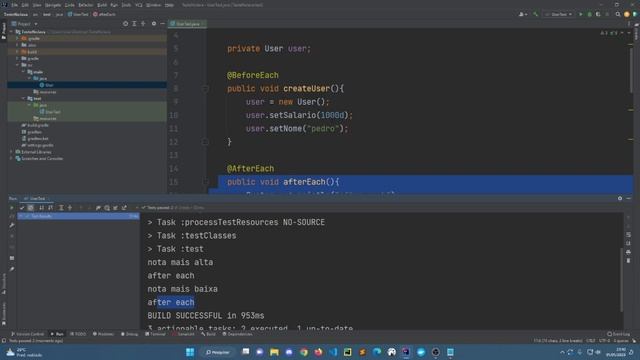Click collapse all in Project panel

[143, 24]
